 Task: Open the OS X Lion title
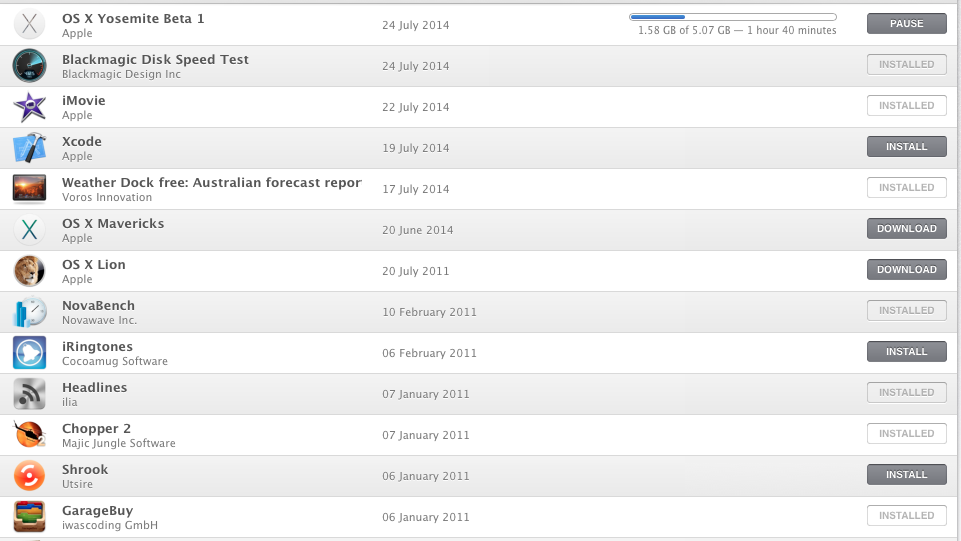94,265
